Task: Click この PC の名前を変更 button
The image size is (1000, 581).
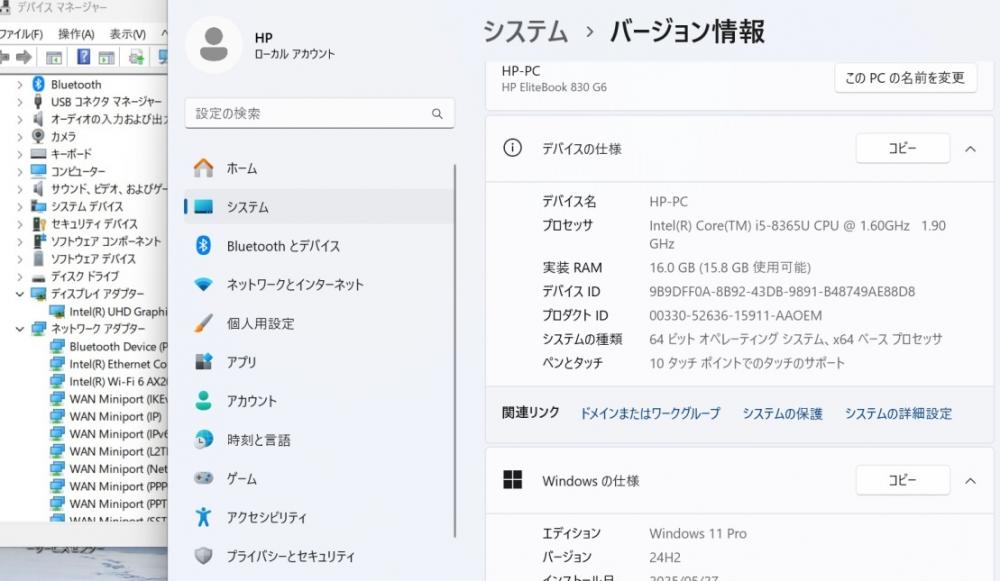Action: pos(906,78)
